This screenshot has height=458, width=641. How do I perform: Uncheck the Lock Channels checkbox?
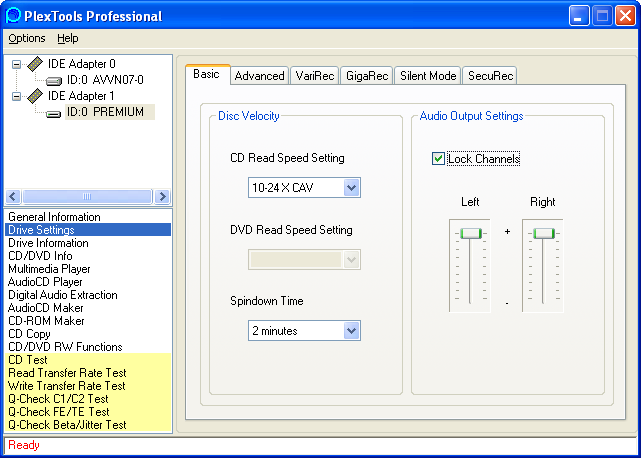coord(438,159)
